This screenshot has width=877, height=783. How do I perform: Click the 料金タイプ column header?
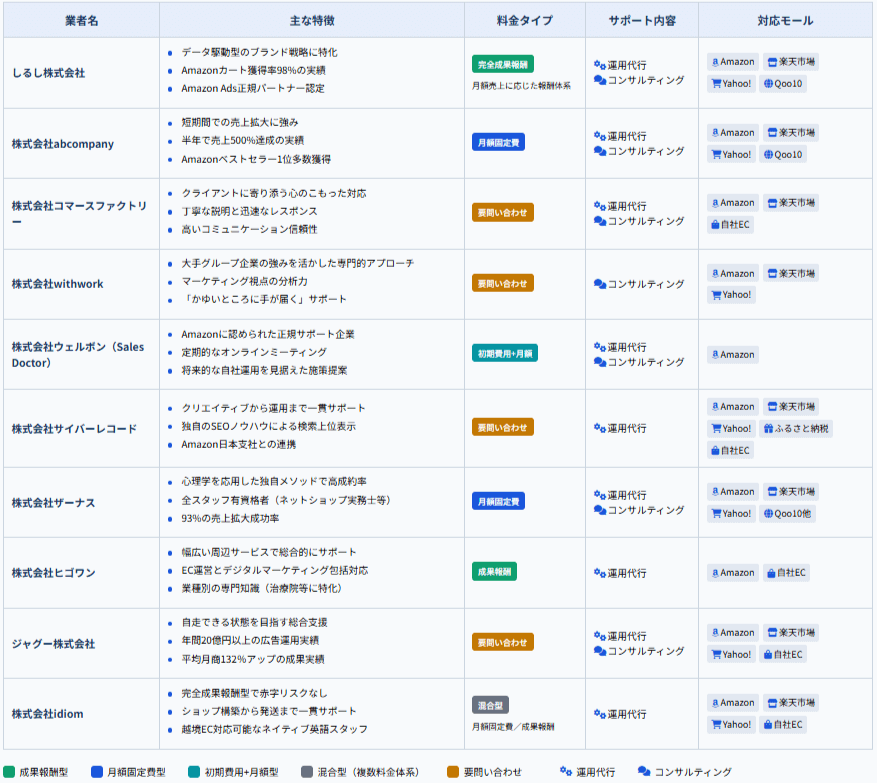point(525,21)
